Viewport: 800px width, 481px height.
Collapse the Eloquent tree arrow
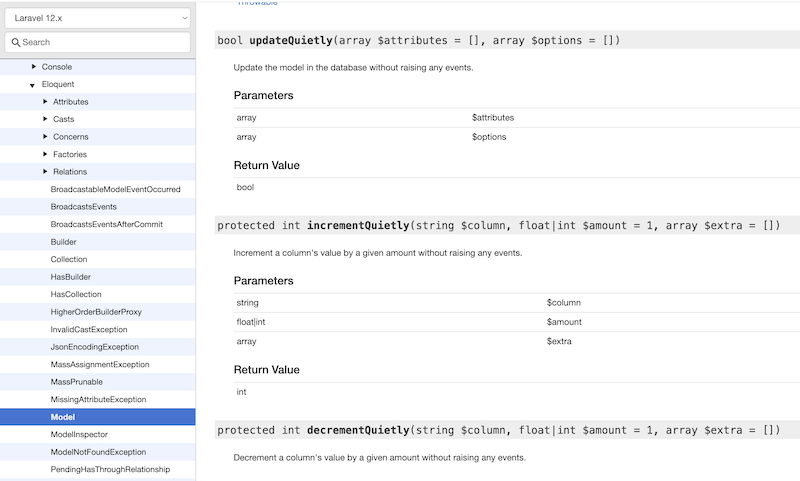click(x=33, y=85)
